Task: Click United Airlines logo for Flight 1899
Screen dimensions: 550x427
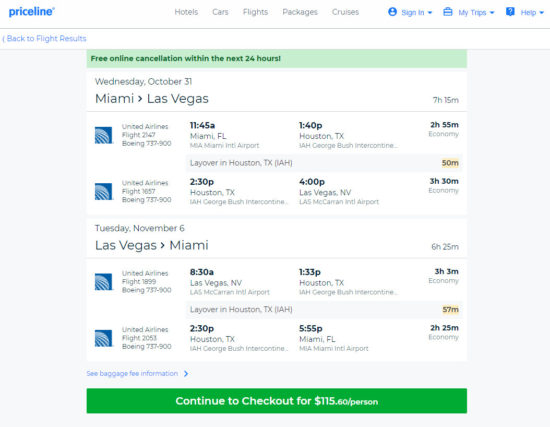Action: 103,282
